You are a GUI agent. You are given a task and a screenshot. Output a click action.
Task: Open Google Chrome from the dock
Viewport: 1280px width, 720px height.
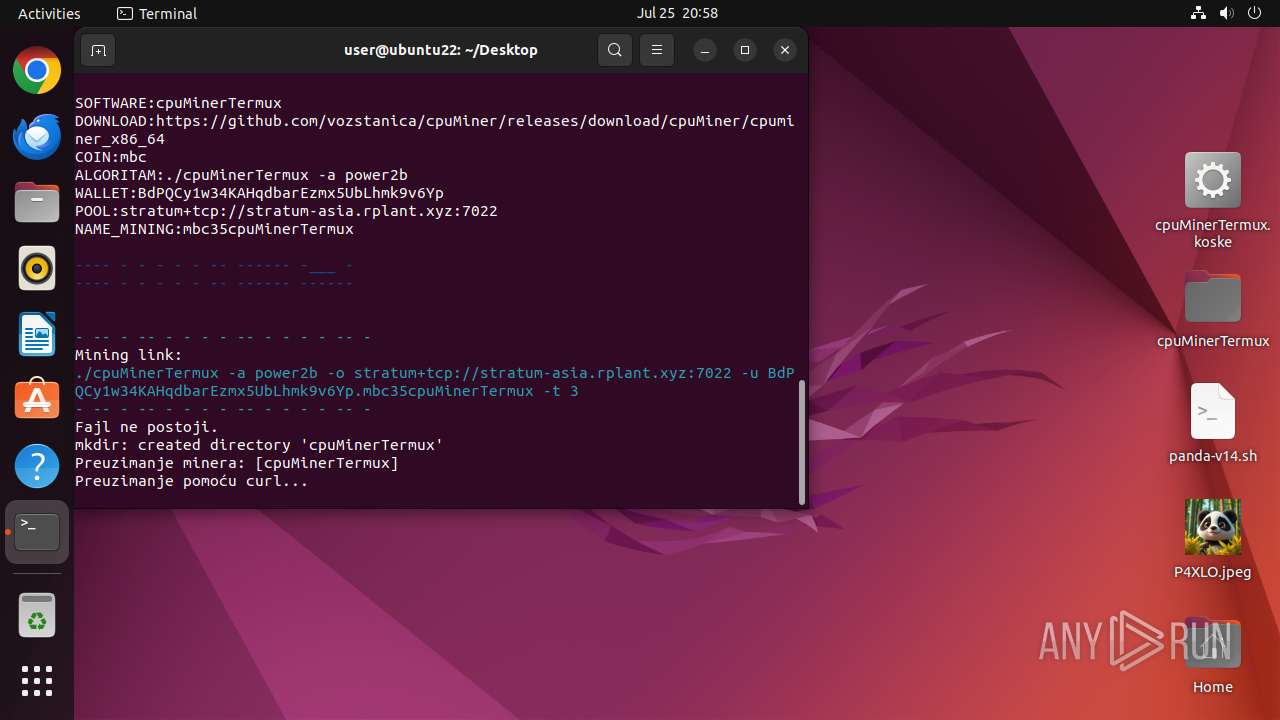[x=37, y=71]
